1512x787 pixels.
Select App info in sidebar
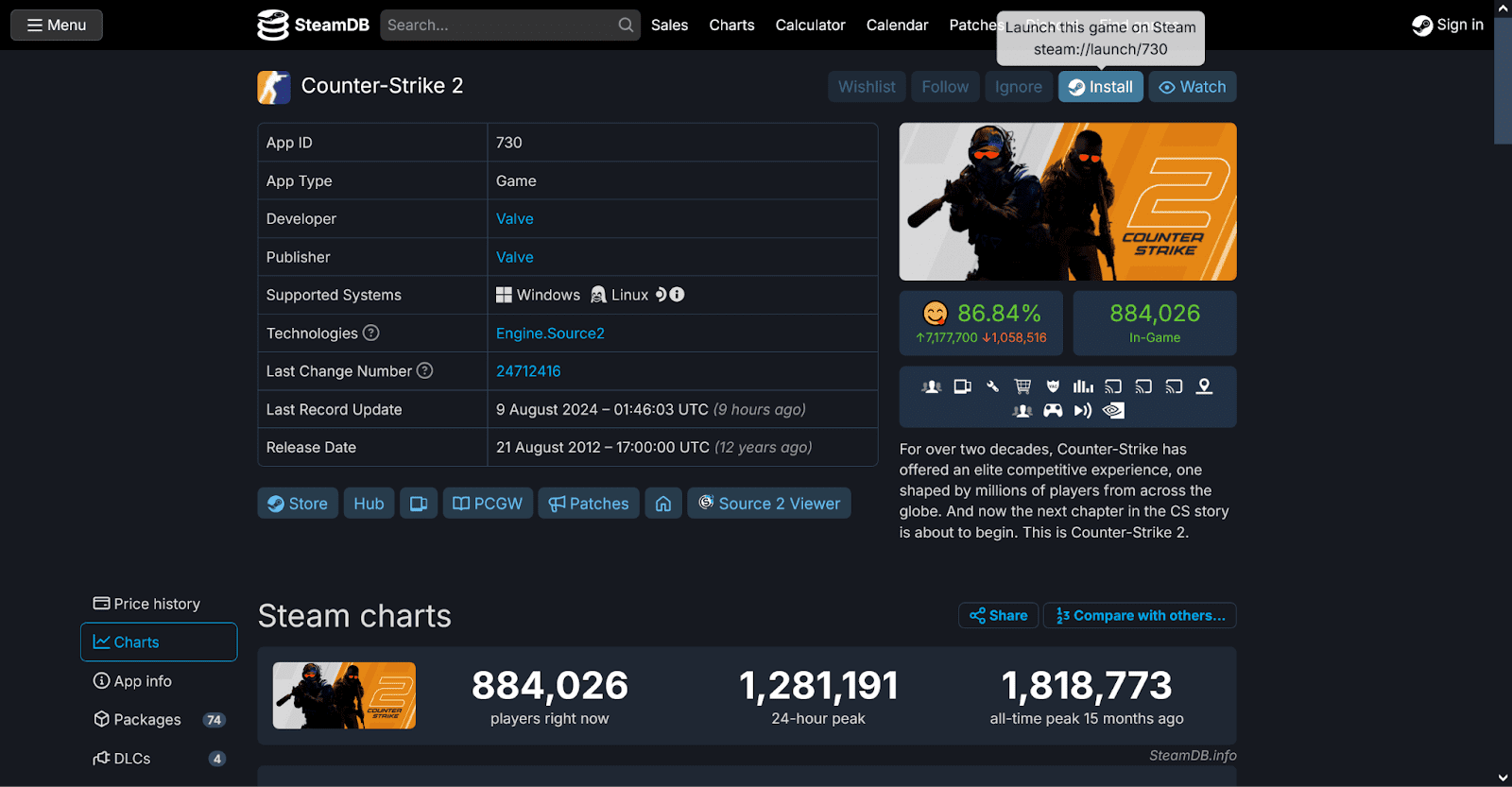point(158,681)
